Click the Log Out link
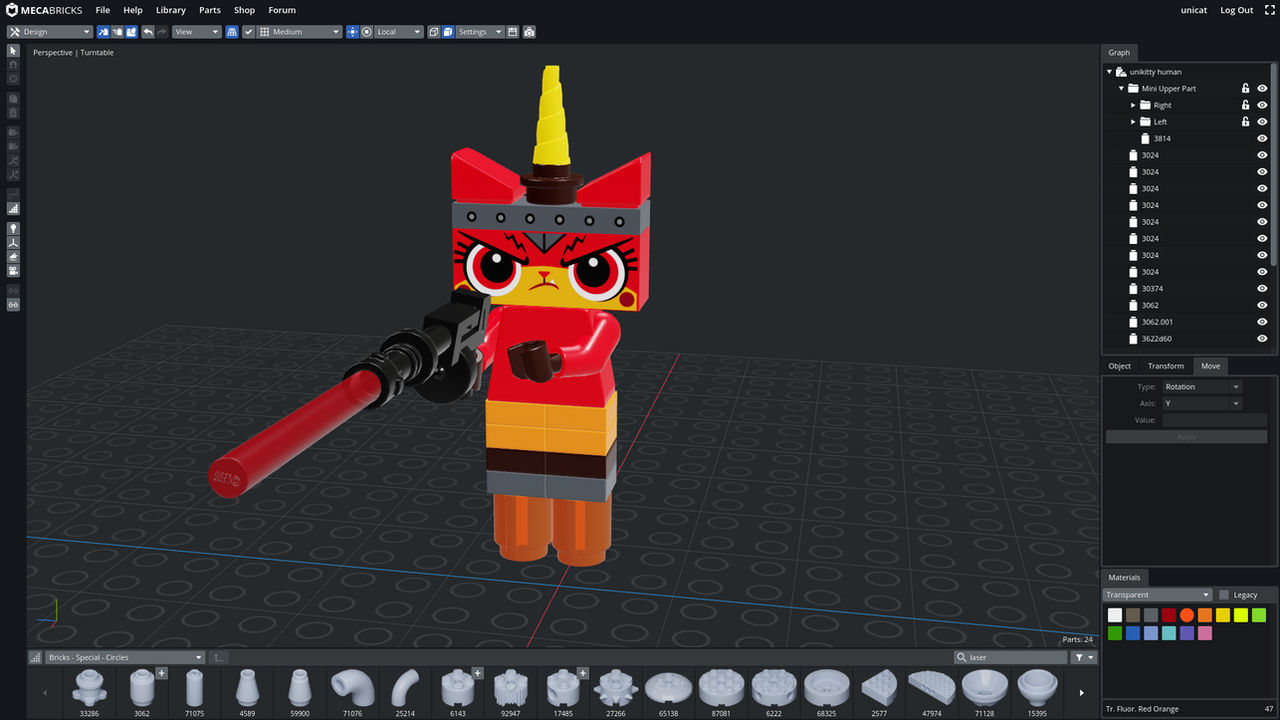The image size is (1280, 720). click(x=1236, y=10)
